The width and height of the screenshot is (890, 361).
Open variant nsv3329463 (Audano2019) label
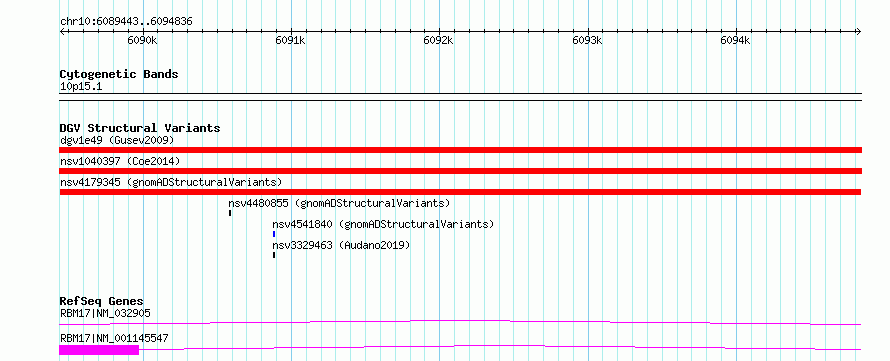341,245
